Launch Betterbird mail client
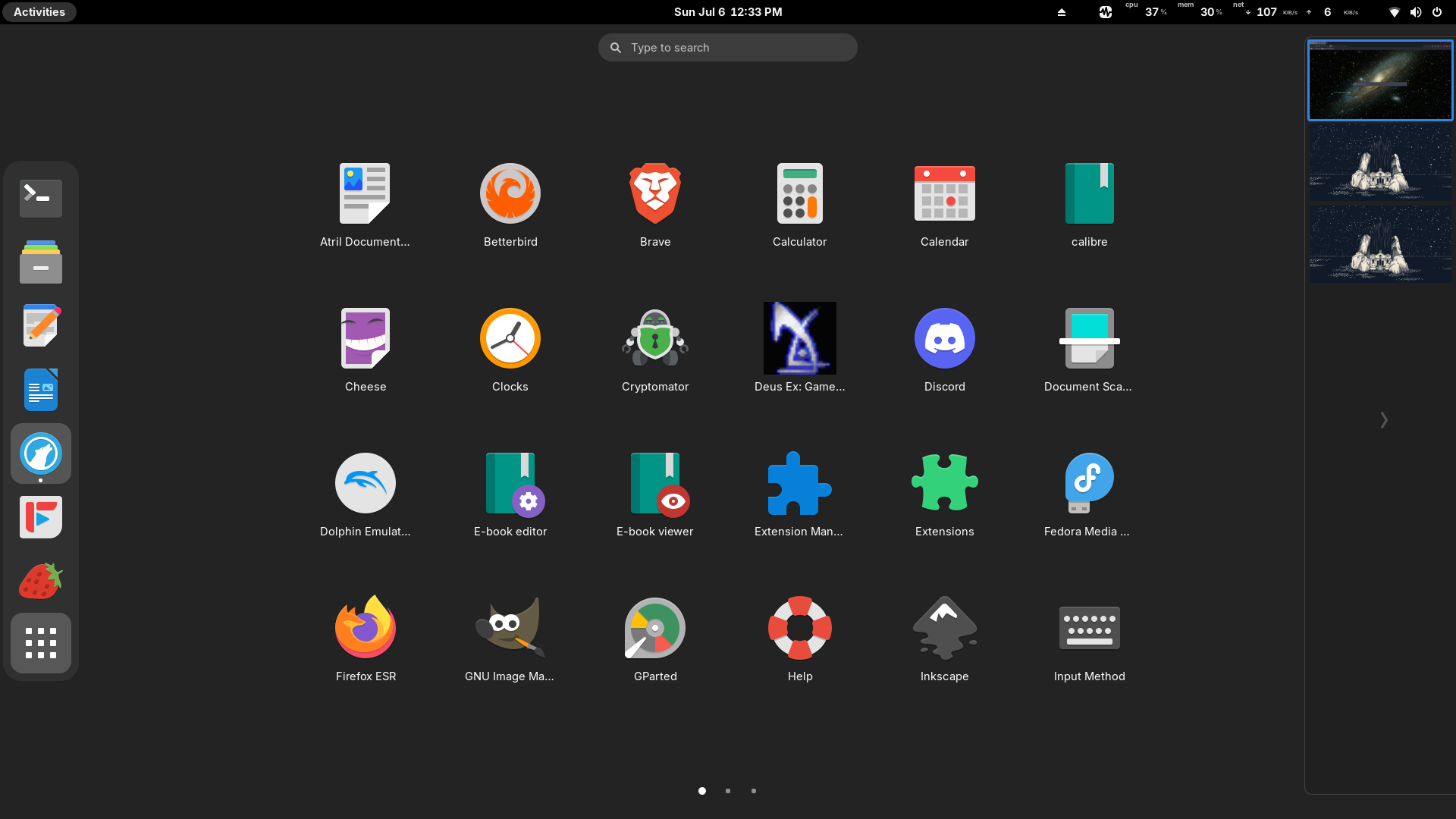Image resolution: width=1456 pixels, height=819 pixels. point(510,205)
